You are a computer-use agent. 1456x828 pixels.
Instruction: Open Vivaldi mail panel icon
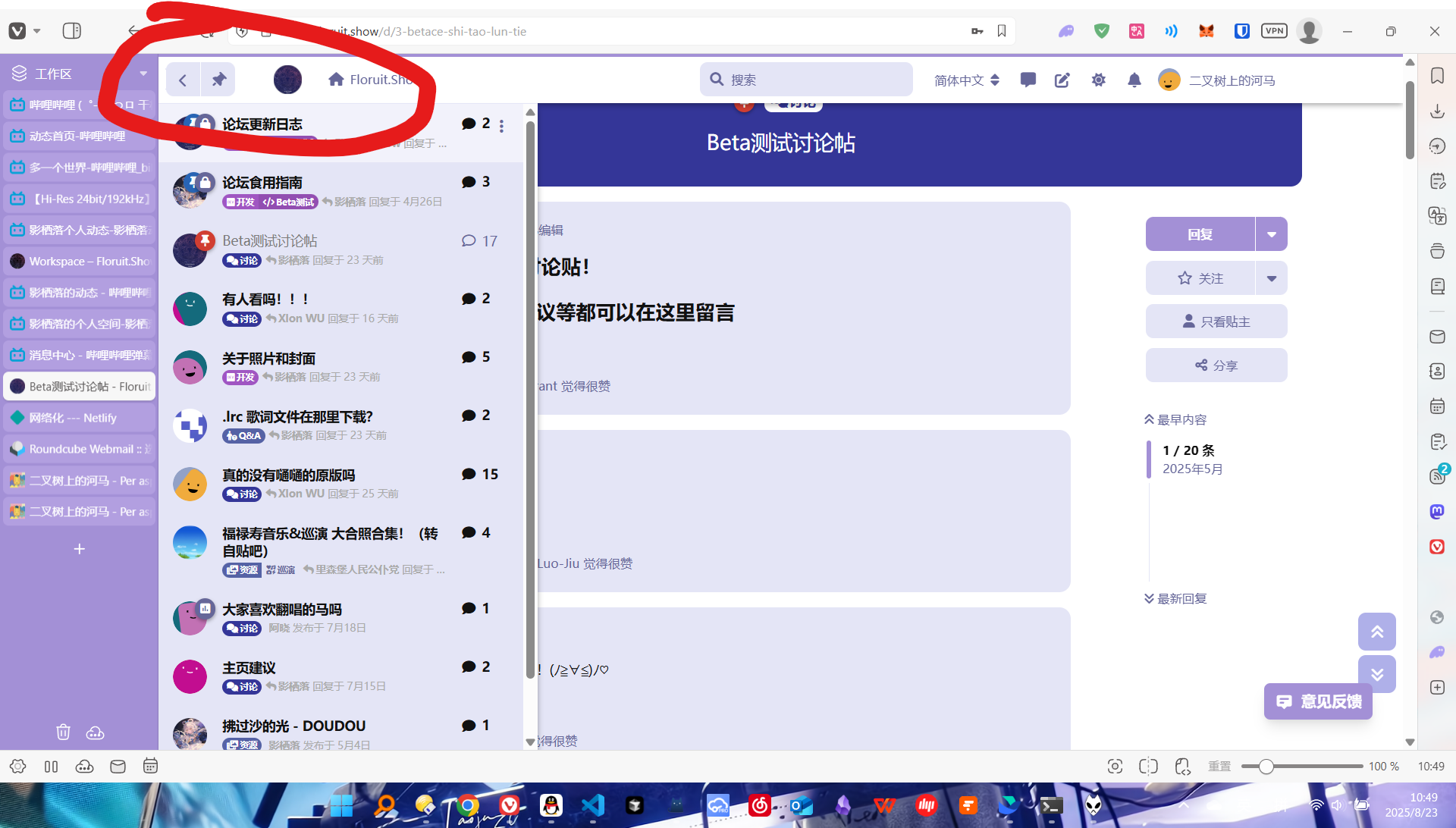click(1437, 337)
